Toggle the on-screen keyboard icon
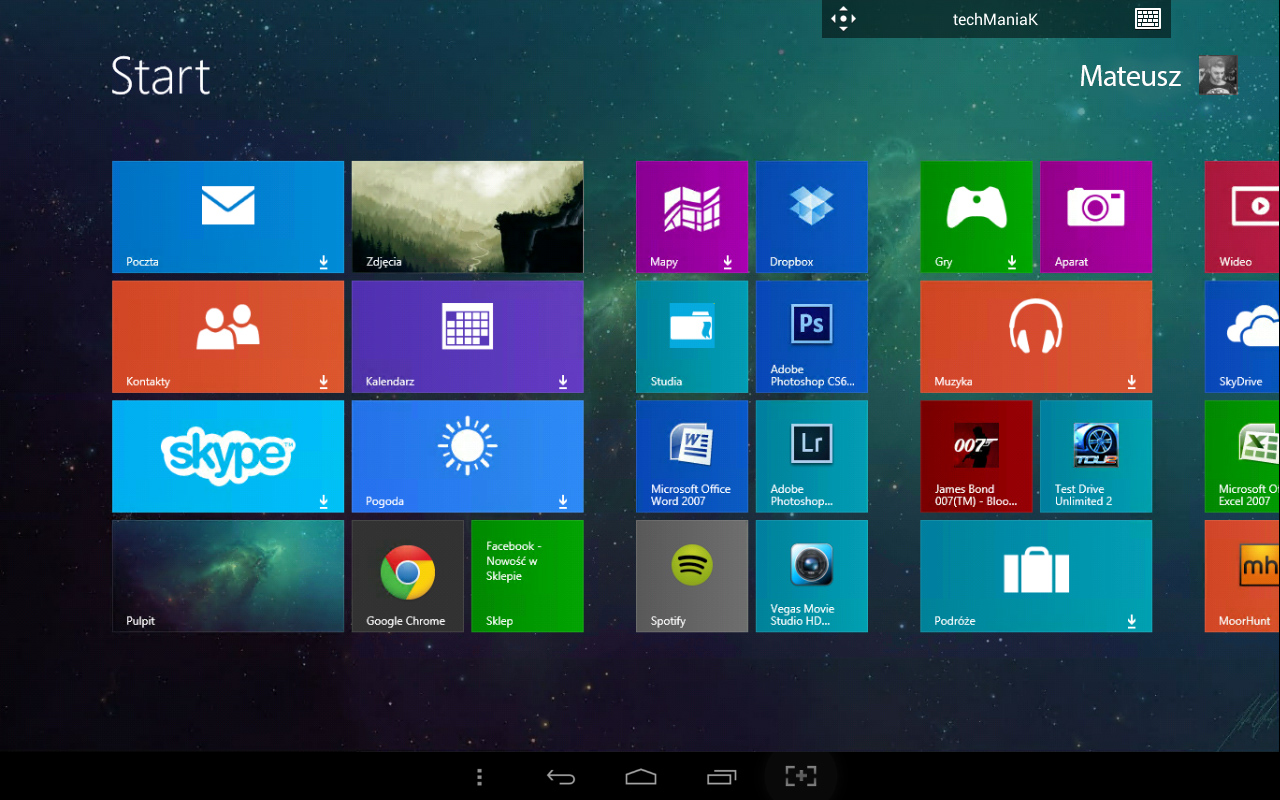 tap(1147, 19)
